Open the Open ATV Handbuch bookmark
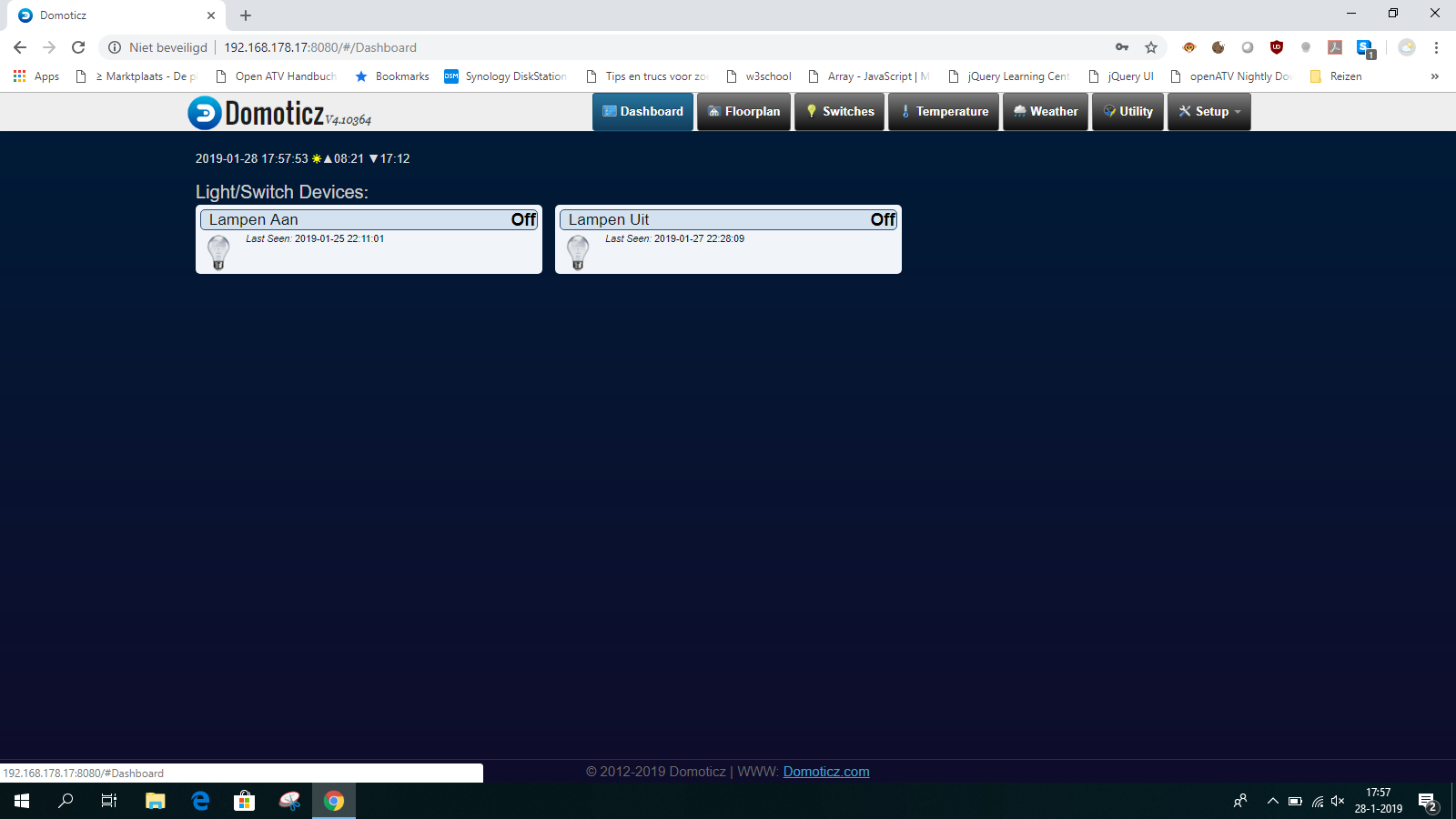 click(276, 76)
